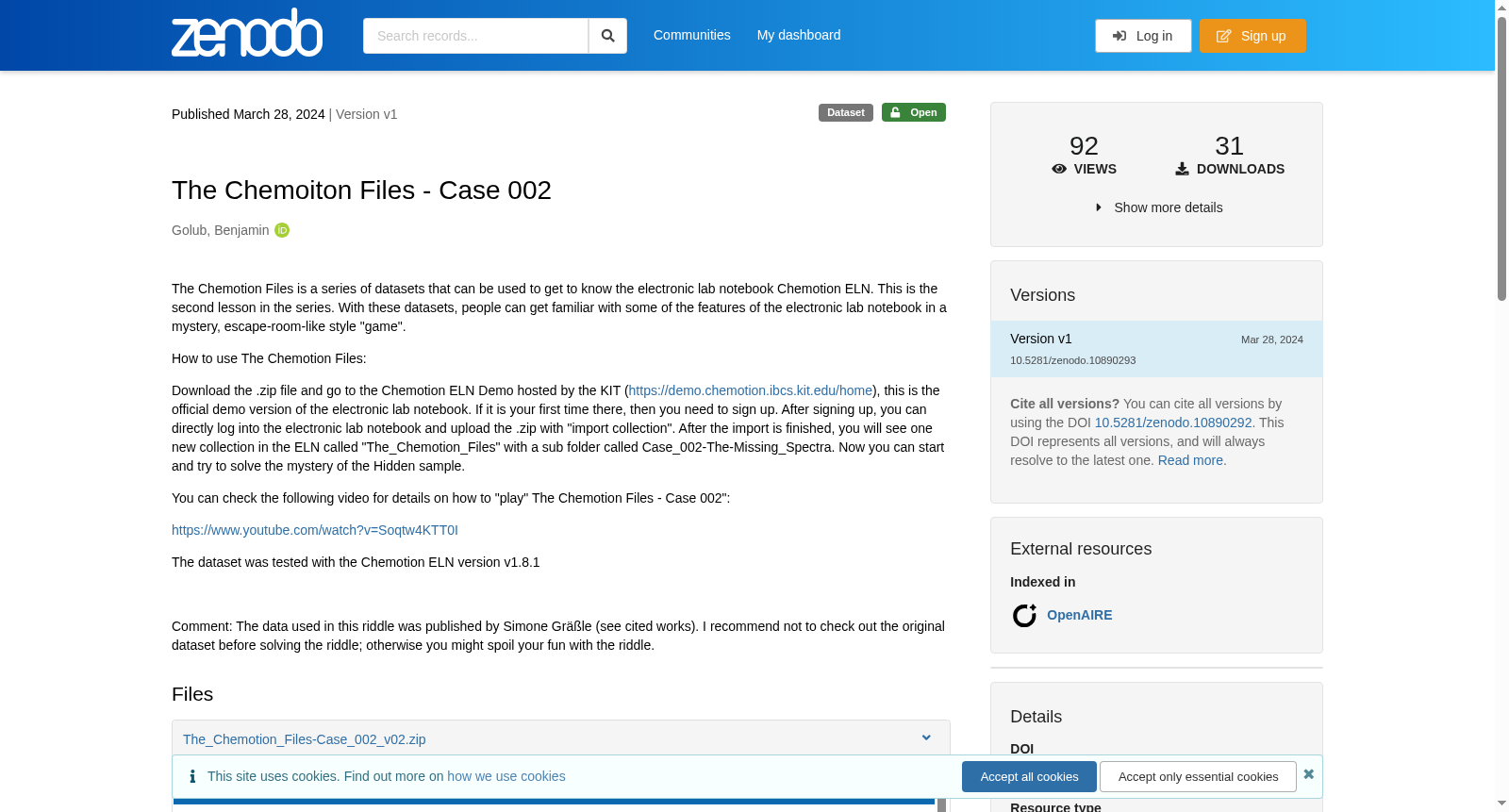Screen dimensions: 1509x812
Task: Click the Sign up button
Action: pos(1252,36)
